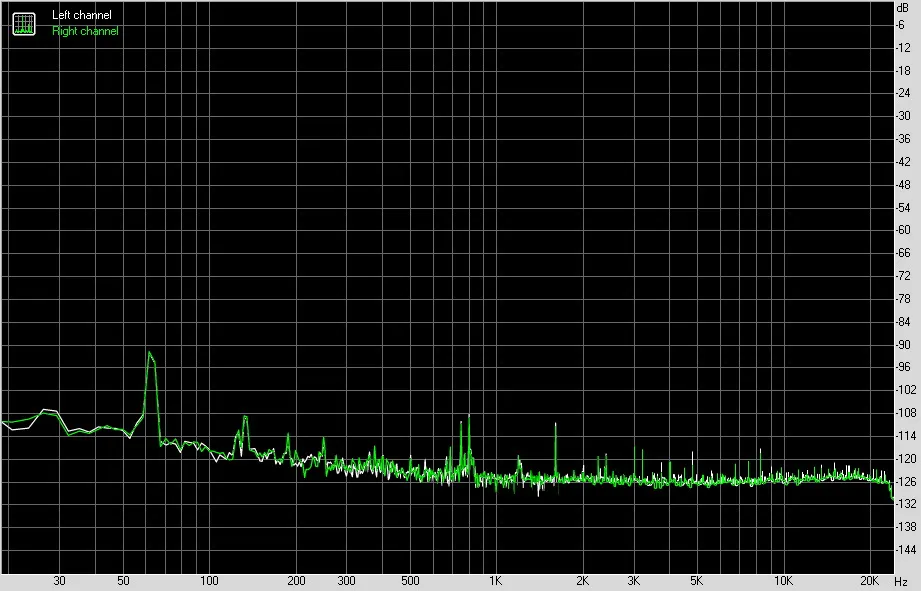
Task: Select the "Right channel" legend label
Action: [x=85, y=31]
